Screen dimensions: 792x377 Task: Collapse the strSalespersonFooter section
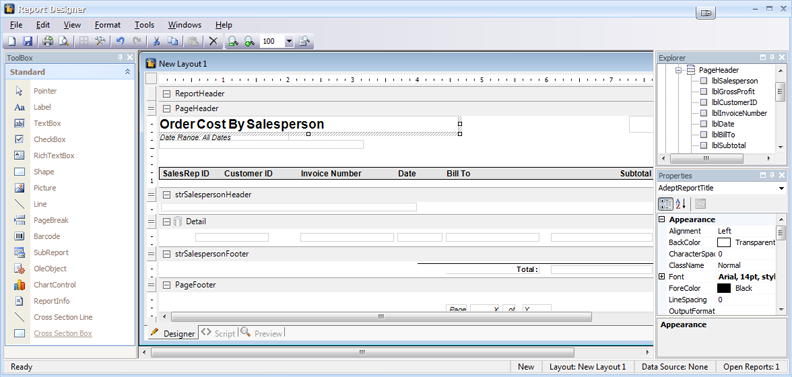(166, 254)
